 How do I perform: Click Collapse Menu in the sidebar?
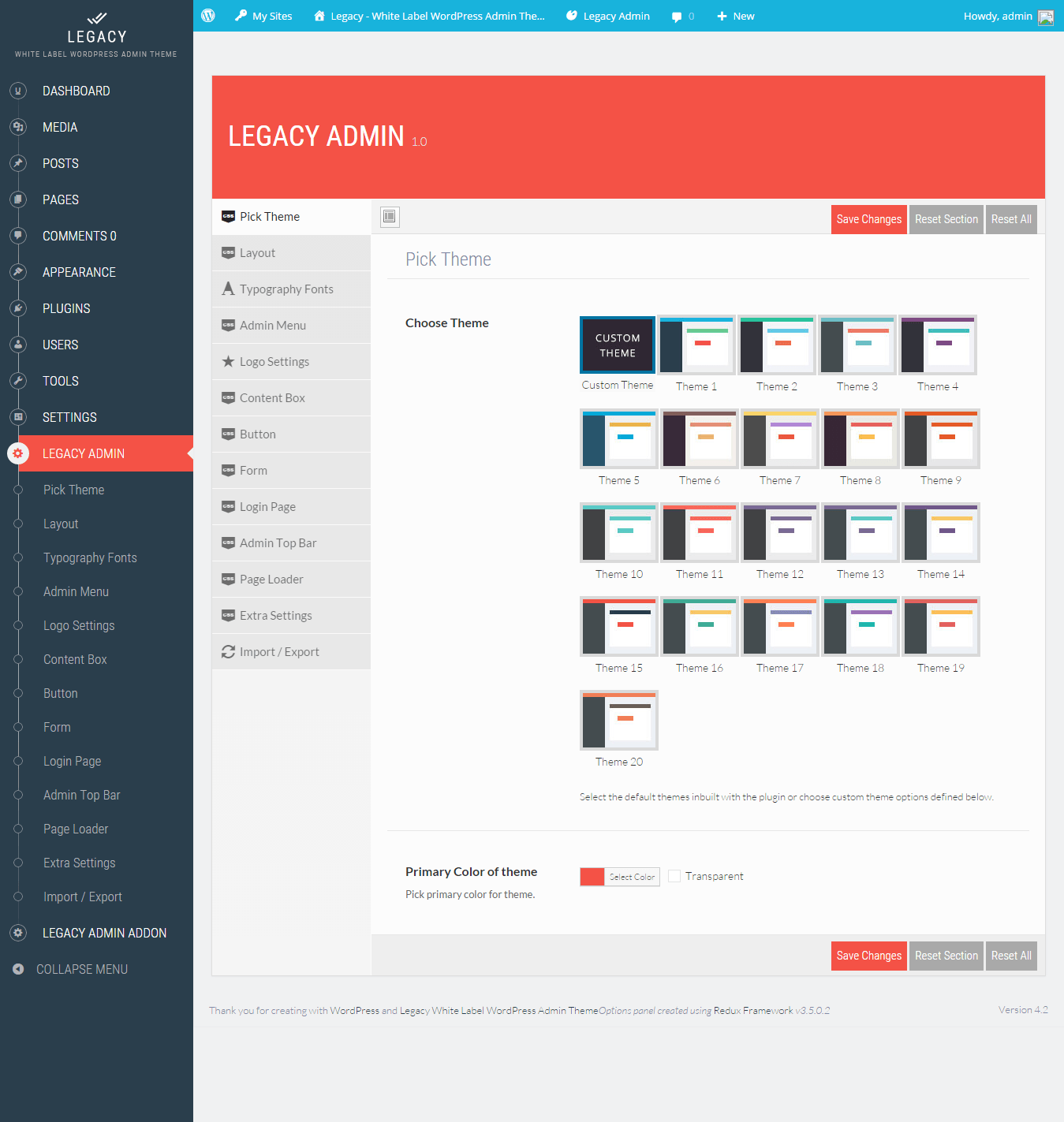point(82,969)
